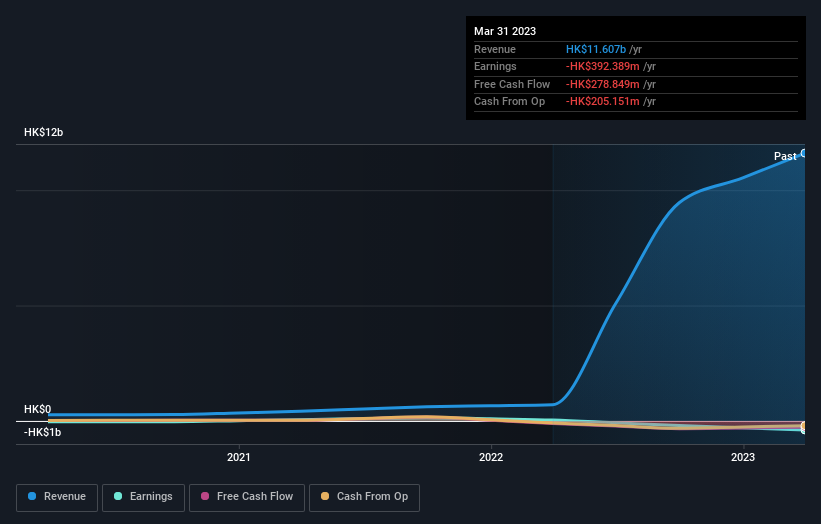Click the 2023 x-axis label
The width and height of the screenshot is (821, 524).
pos(742,458)
